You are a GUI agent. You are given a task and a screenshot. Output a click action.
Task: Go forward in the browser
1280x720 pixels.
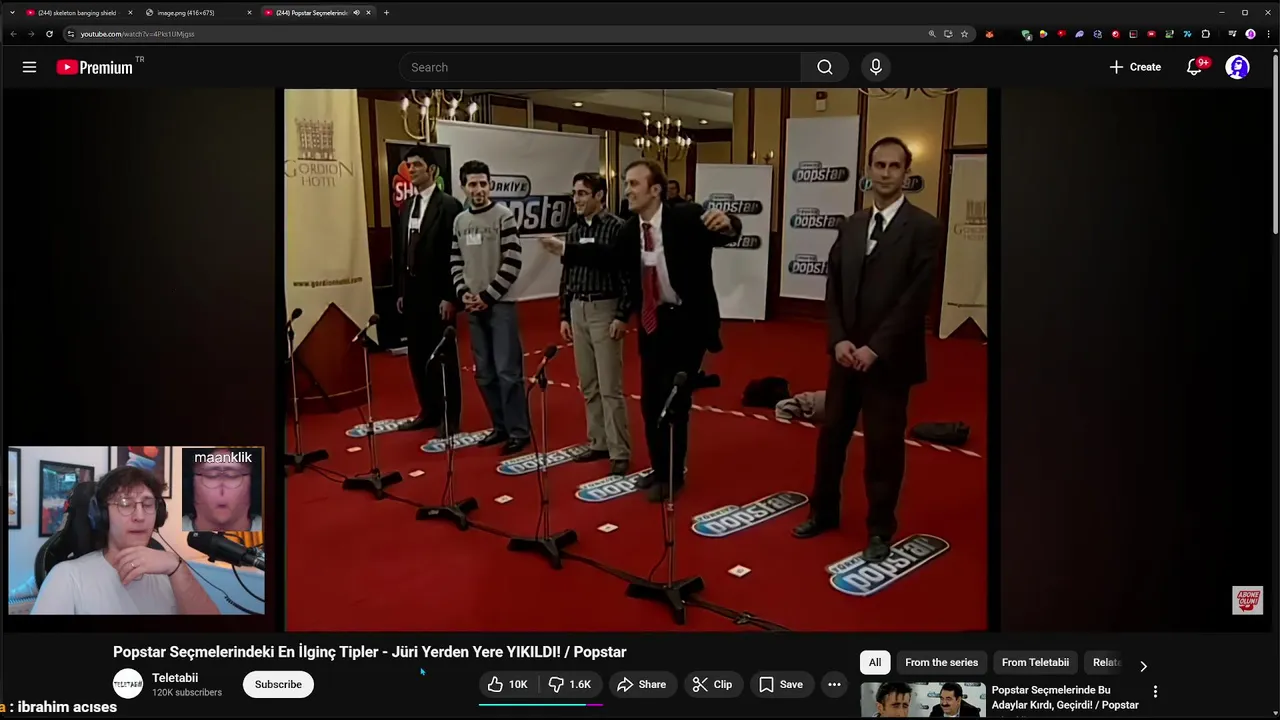(x=31, y=34)
